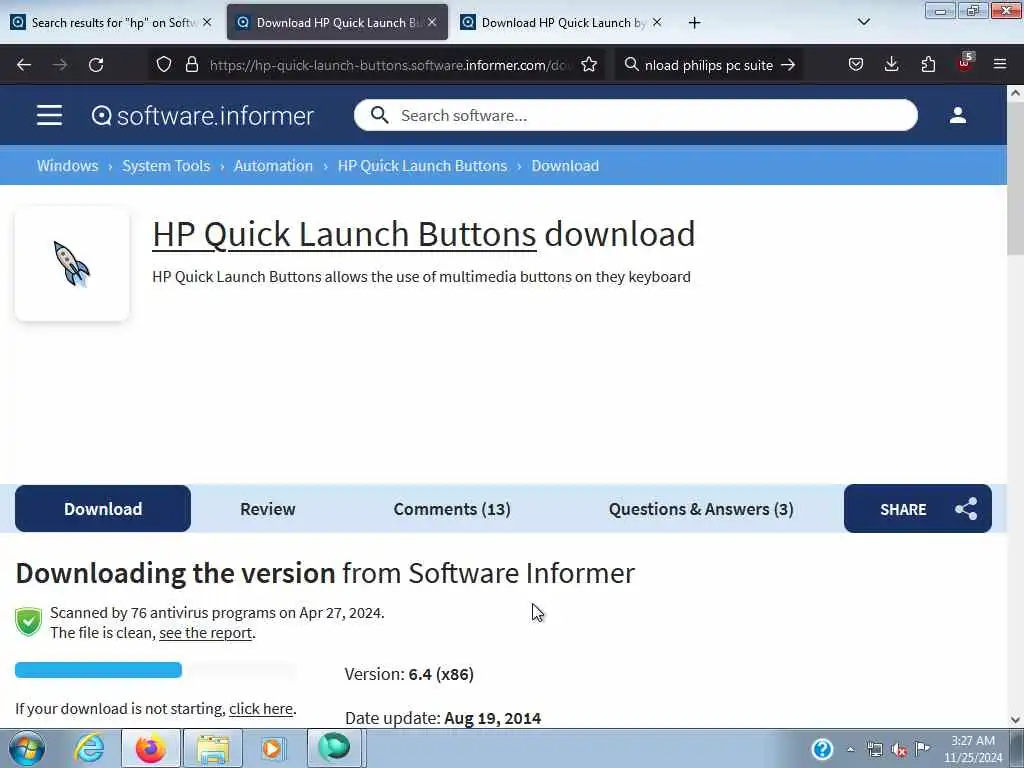
Task: Close the third Download HP Quick Launch tab
Action: [x=657, y=22]
